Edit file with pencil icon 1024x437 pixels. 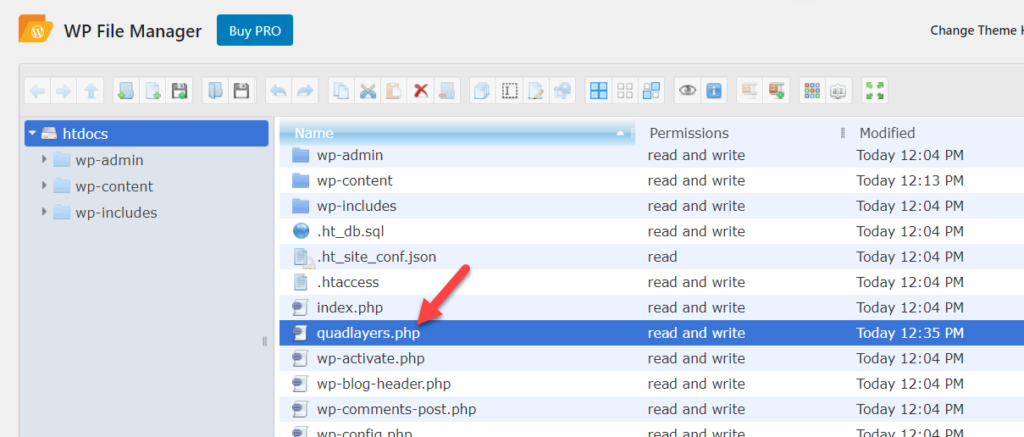click(536, 91)
